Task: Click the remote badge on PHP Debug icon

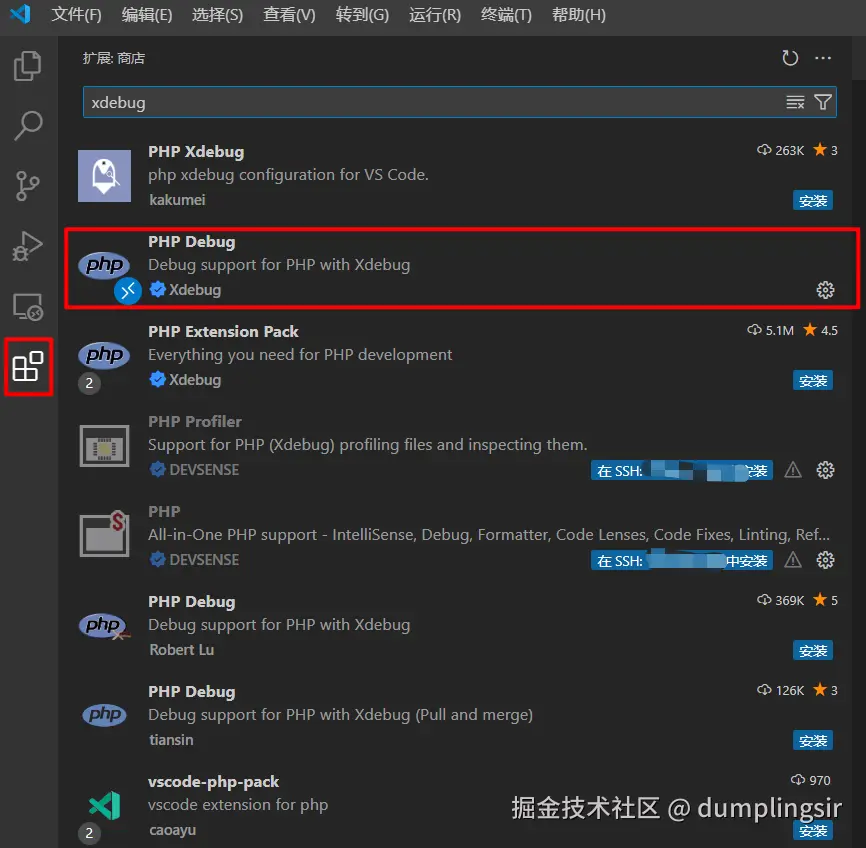Action: [x=128, y=291]
